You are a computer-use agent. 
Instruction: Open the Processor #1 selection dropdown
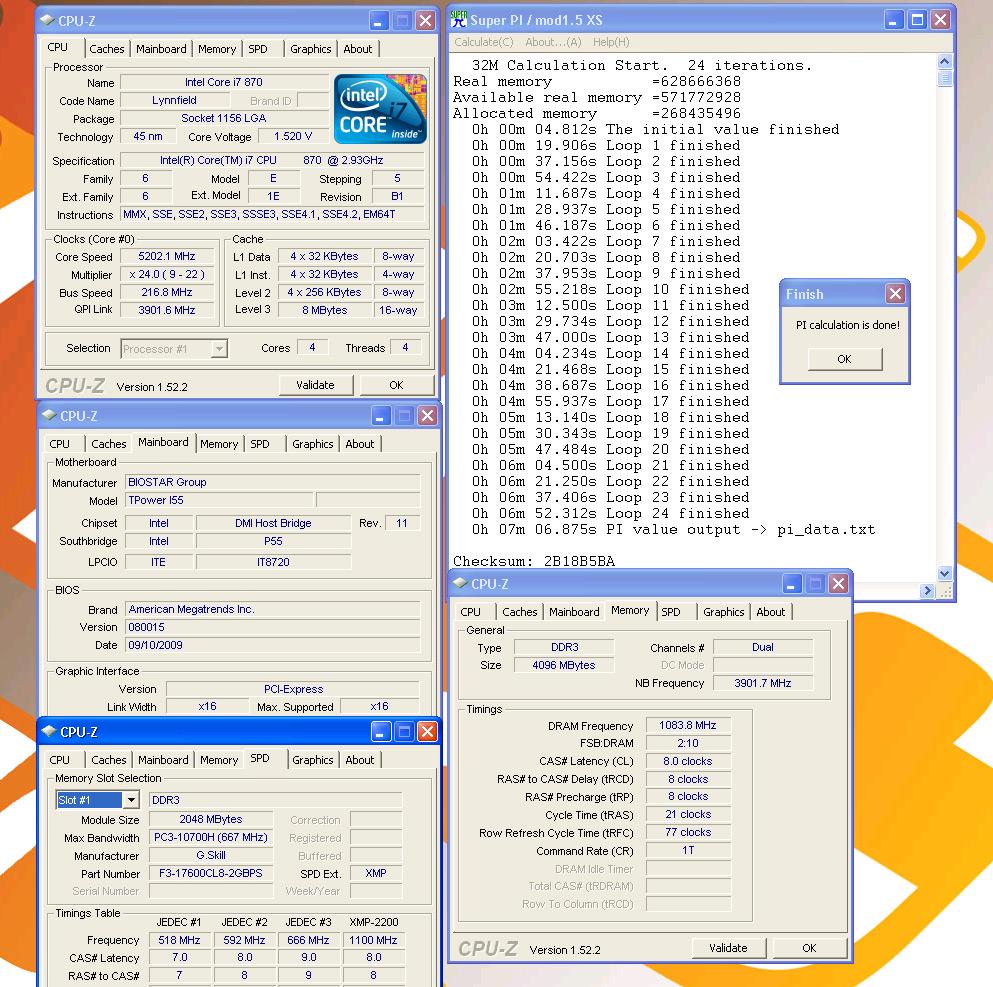218,349
